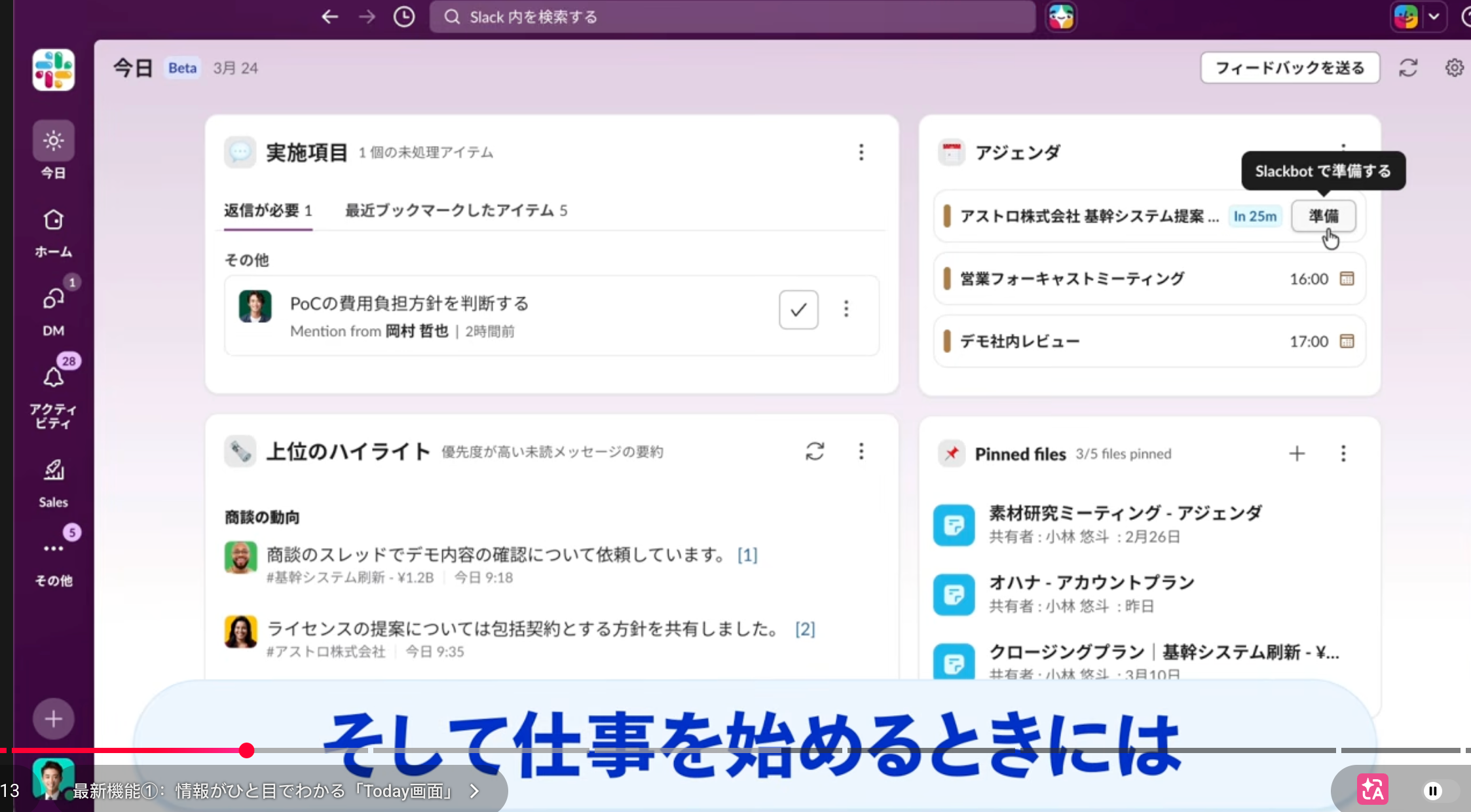This screenshot has height=812, width=1471.
Task: Pause the video playback
Action: click(1433, 791)
